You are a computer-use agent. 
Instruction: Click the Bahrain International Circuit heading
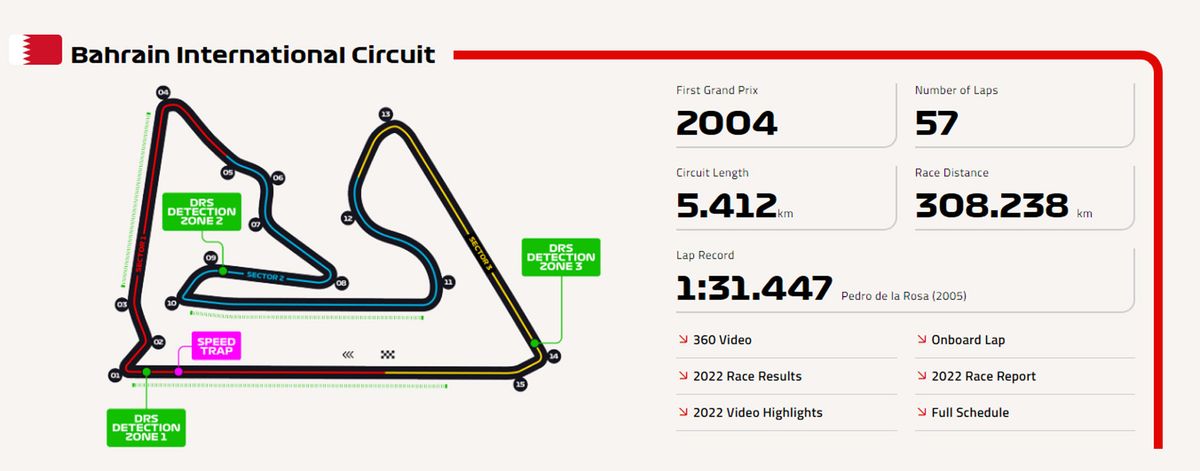click(253, 54)
